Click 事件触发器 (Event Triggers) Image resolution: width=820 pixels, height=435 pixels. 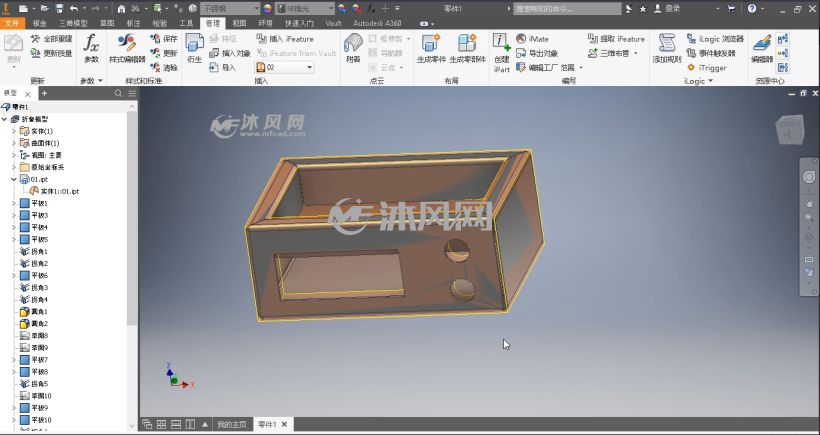[x=711, y=53]
